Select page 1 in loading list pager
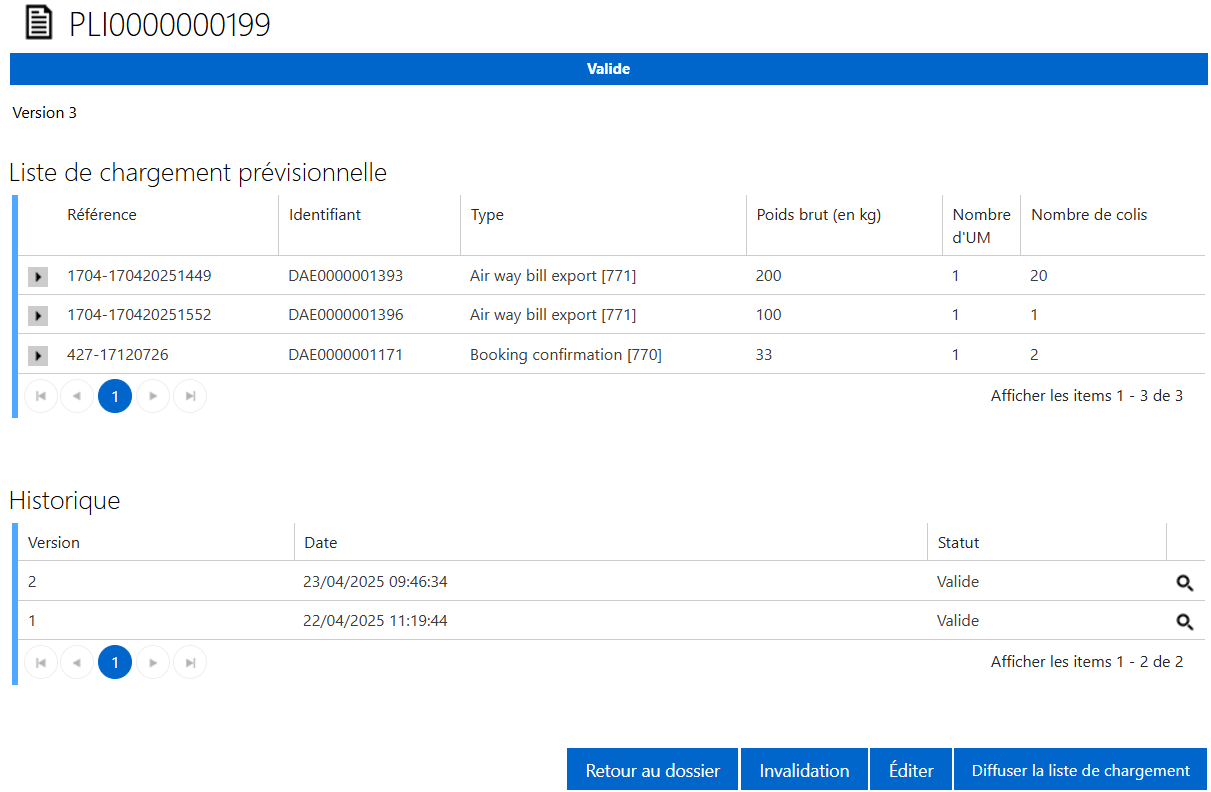Screen dimensions: 1211x792 point(115,397)
